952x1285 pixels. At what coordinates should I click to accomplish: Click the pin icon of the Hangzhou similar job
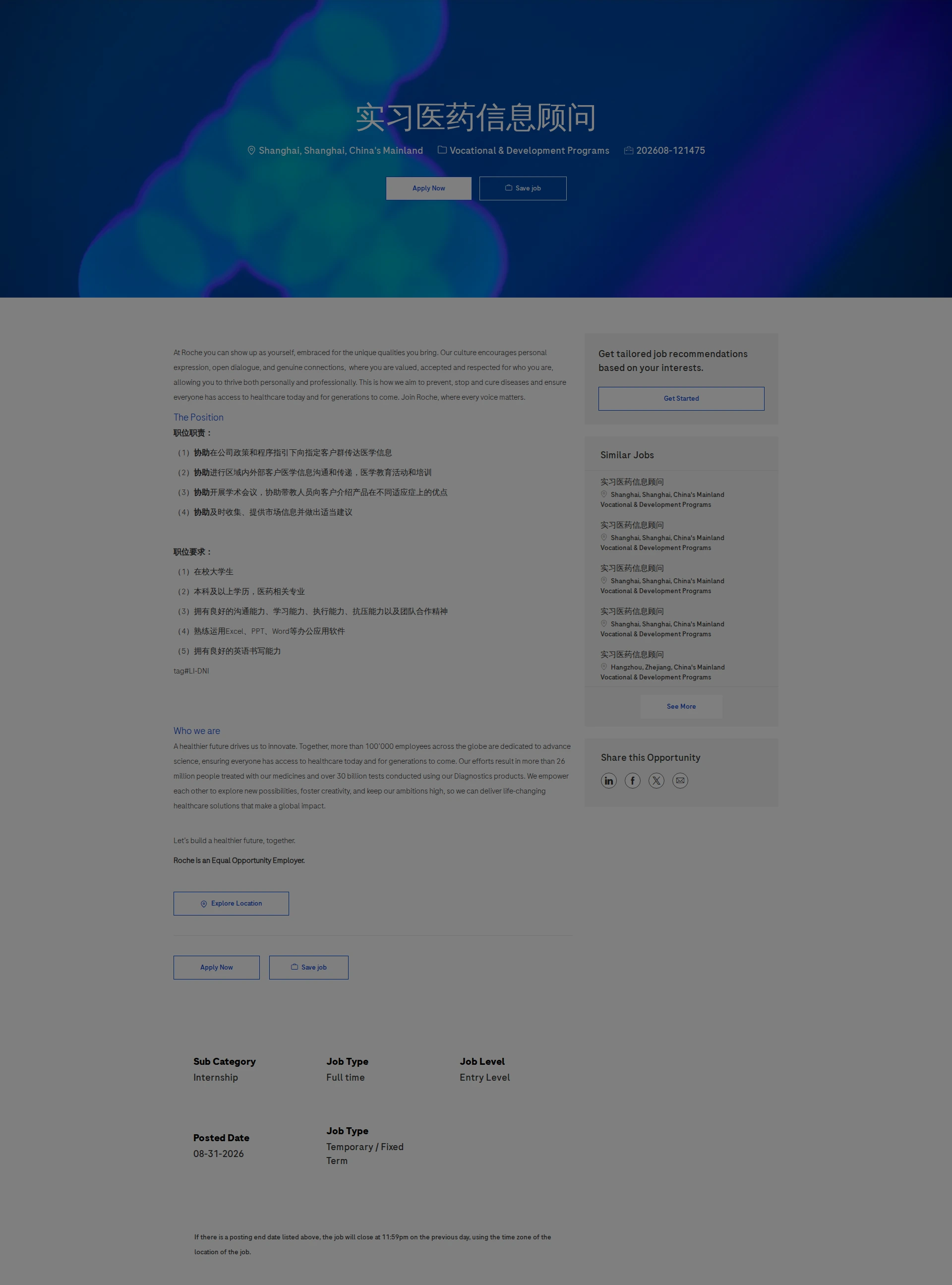(604, 667)
